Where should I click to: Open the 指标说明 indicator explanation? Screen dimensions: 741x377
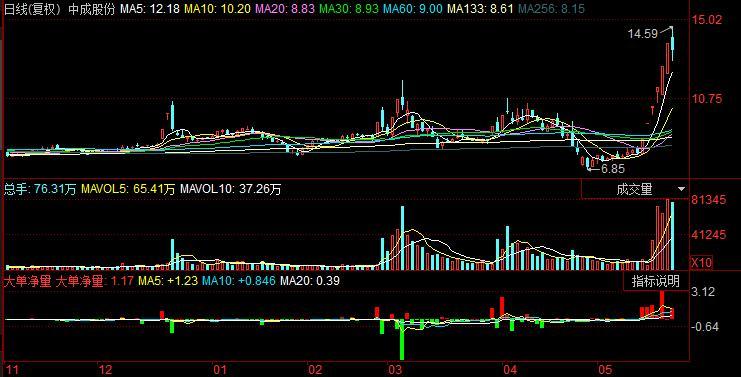coord(655,282)
